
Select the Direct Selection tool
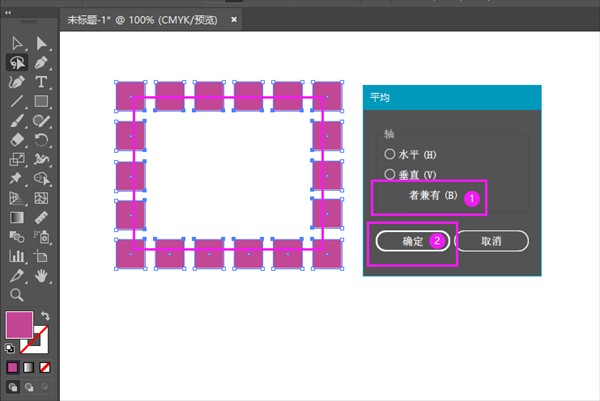pos(42,42)
